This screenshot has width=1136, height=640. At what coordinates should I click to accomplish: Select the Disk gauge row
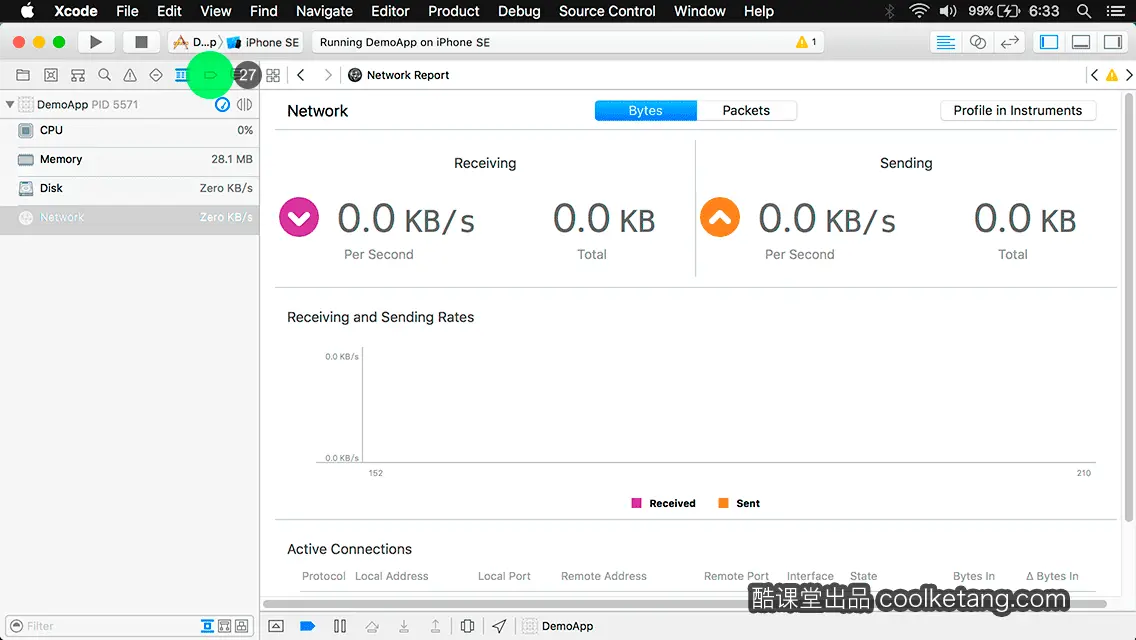pos(130,188)
